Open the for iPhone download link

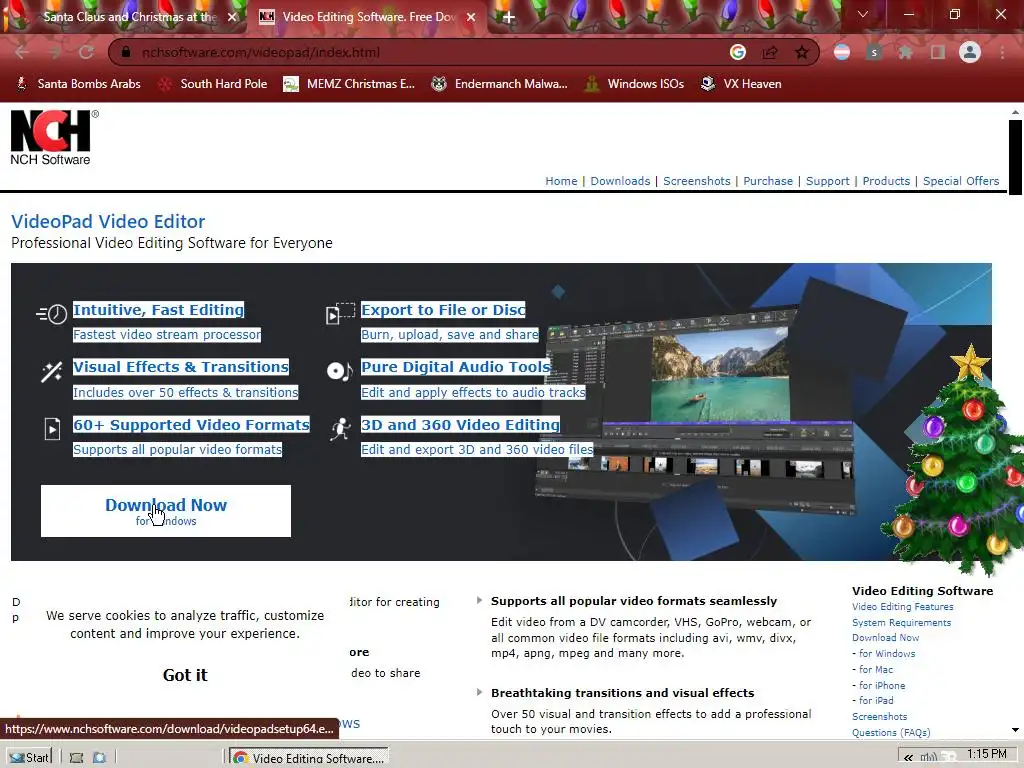[x=882, y=685]
